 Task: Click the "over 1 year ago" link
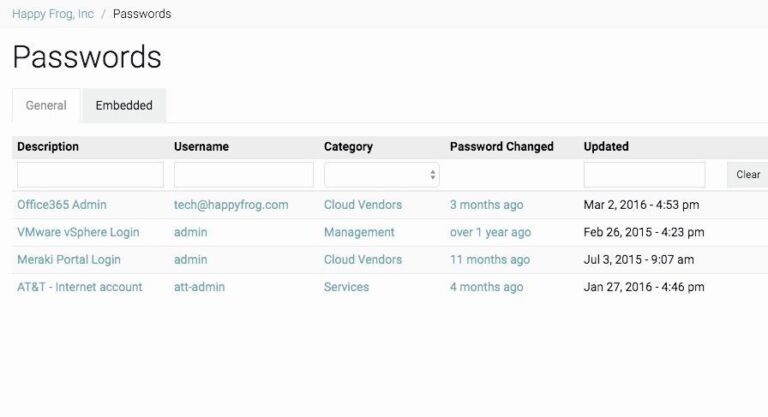(490, 232)
